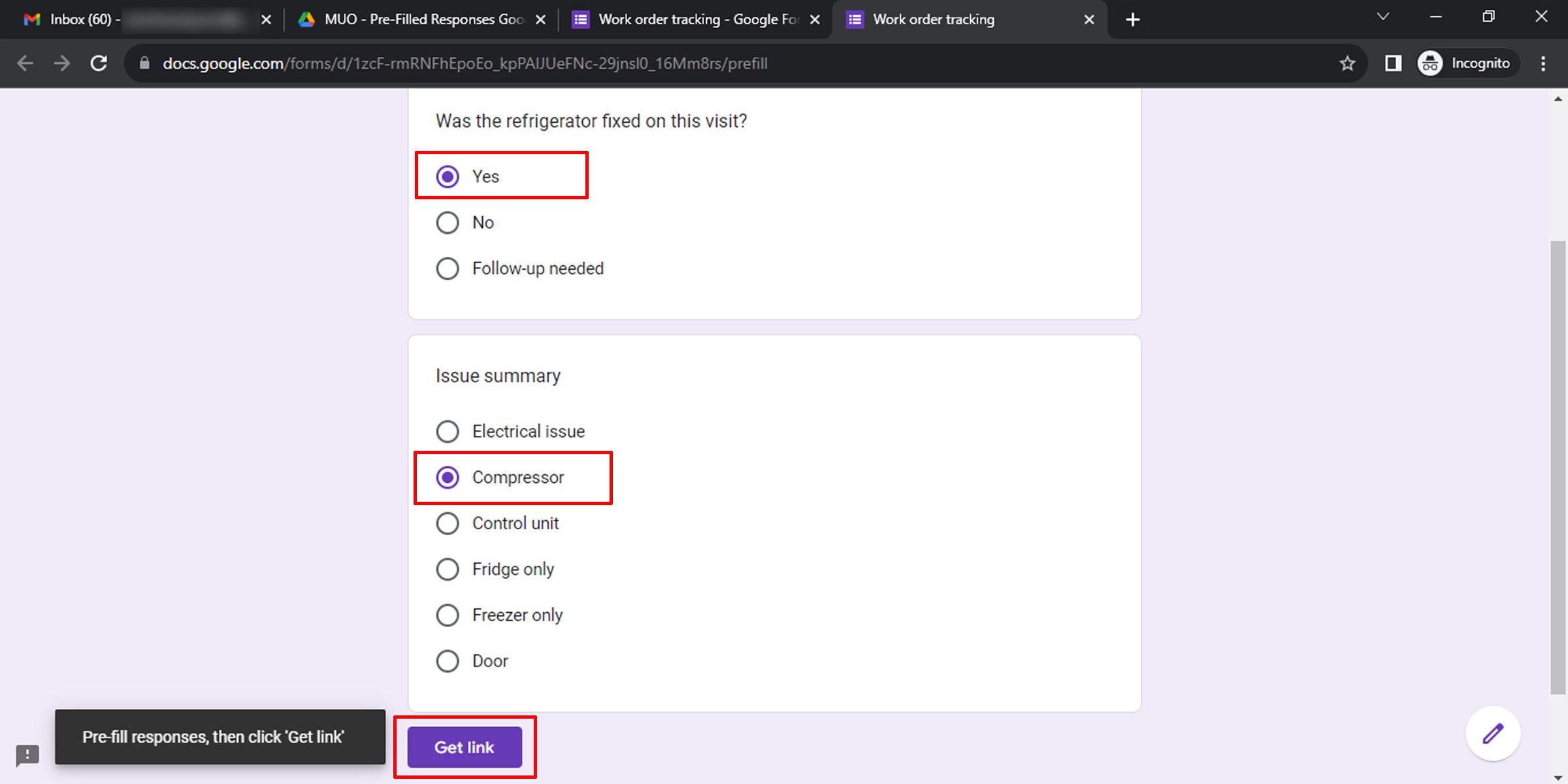The image size is (1568, 784).
Task: Open the Chrome customize menu
Action: click(x=1543, y=63)
